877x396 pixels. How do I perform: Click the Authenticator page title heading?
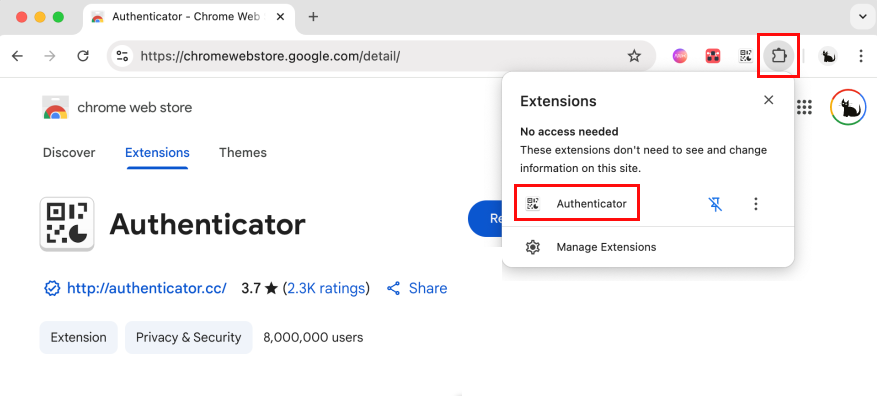[208, 224]
